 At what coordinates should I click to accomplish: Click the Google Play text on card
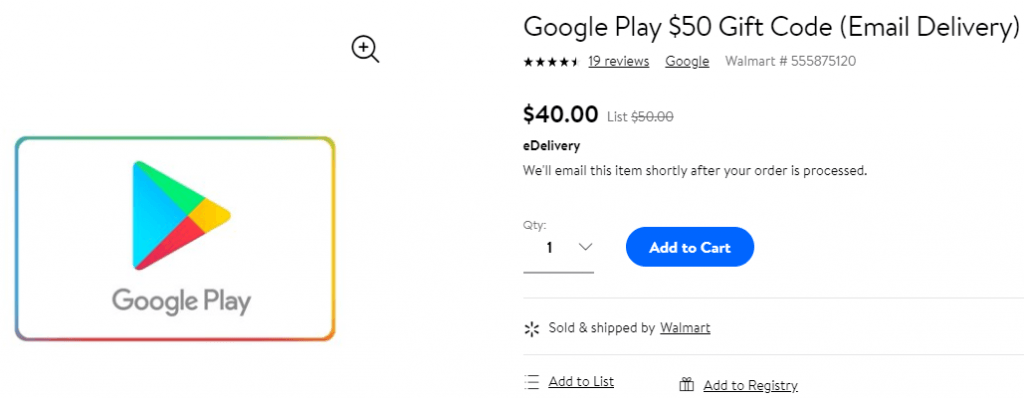pos(181,302)
